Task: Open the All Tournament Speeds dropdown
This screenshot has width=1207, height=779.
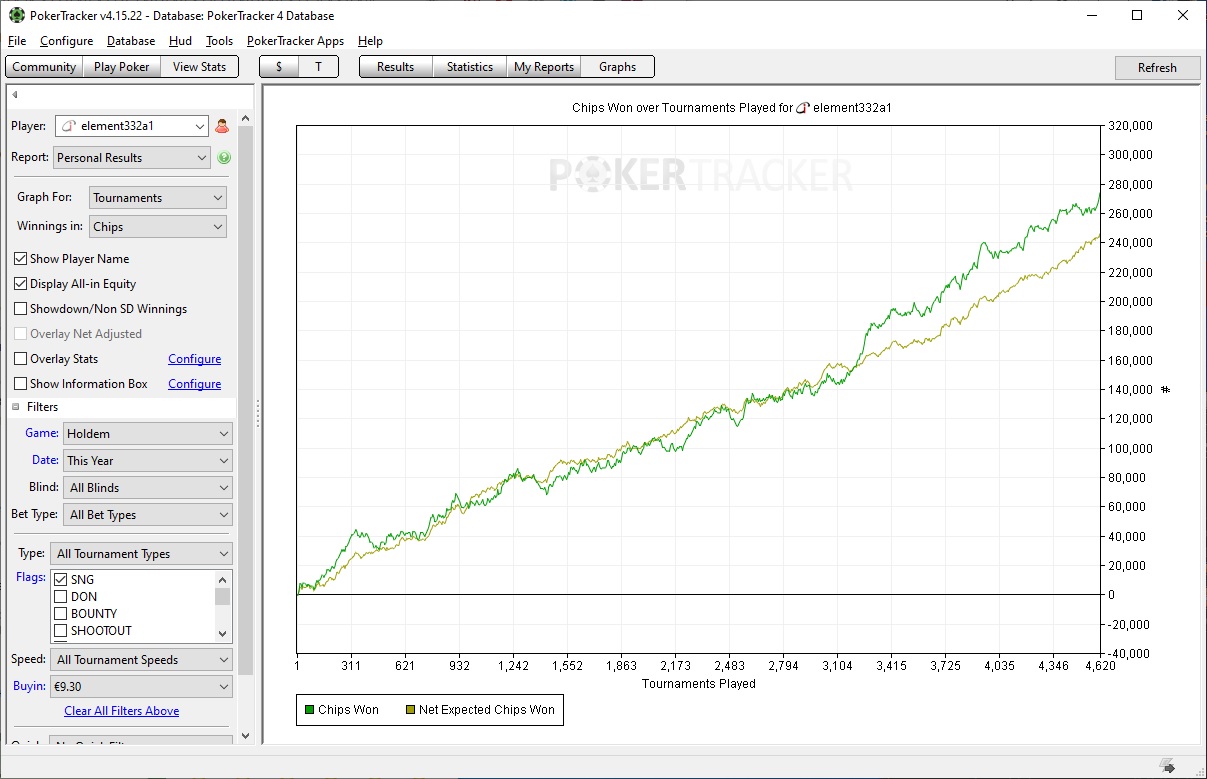Action: [142, 660]
